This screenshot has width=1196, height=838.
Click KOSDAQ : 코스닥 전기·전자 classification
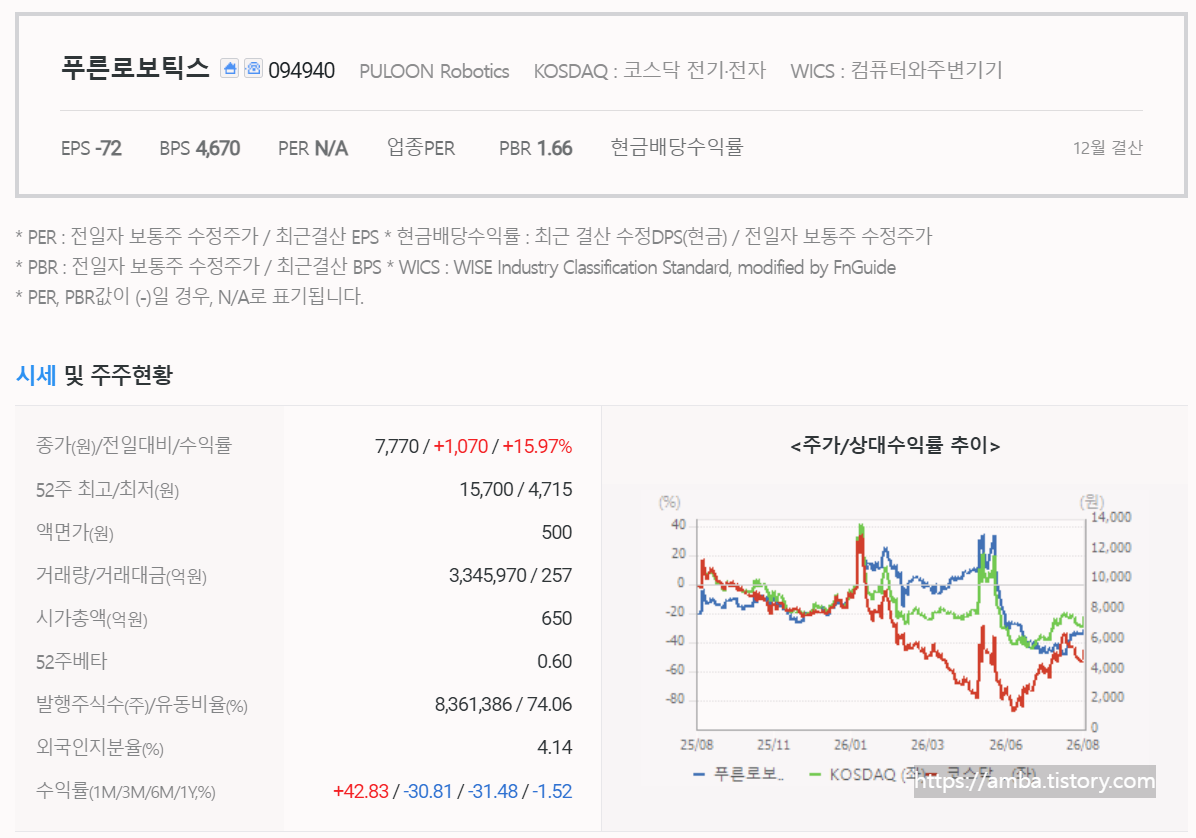click(649, 70)
